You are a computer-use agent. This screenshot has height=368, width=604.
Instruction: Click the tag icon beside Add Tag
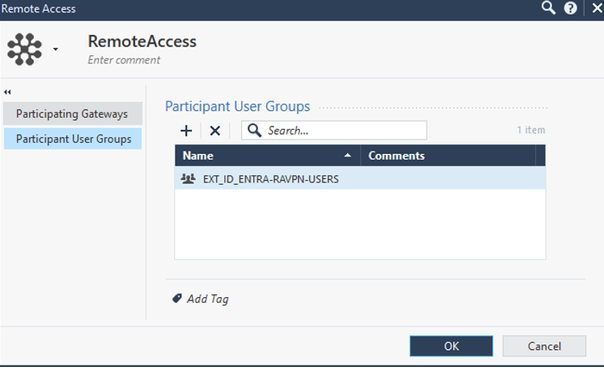coord(177,298)
